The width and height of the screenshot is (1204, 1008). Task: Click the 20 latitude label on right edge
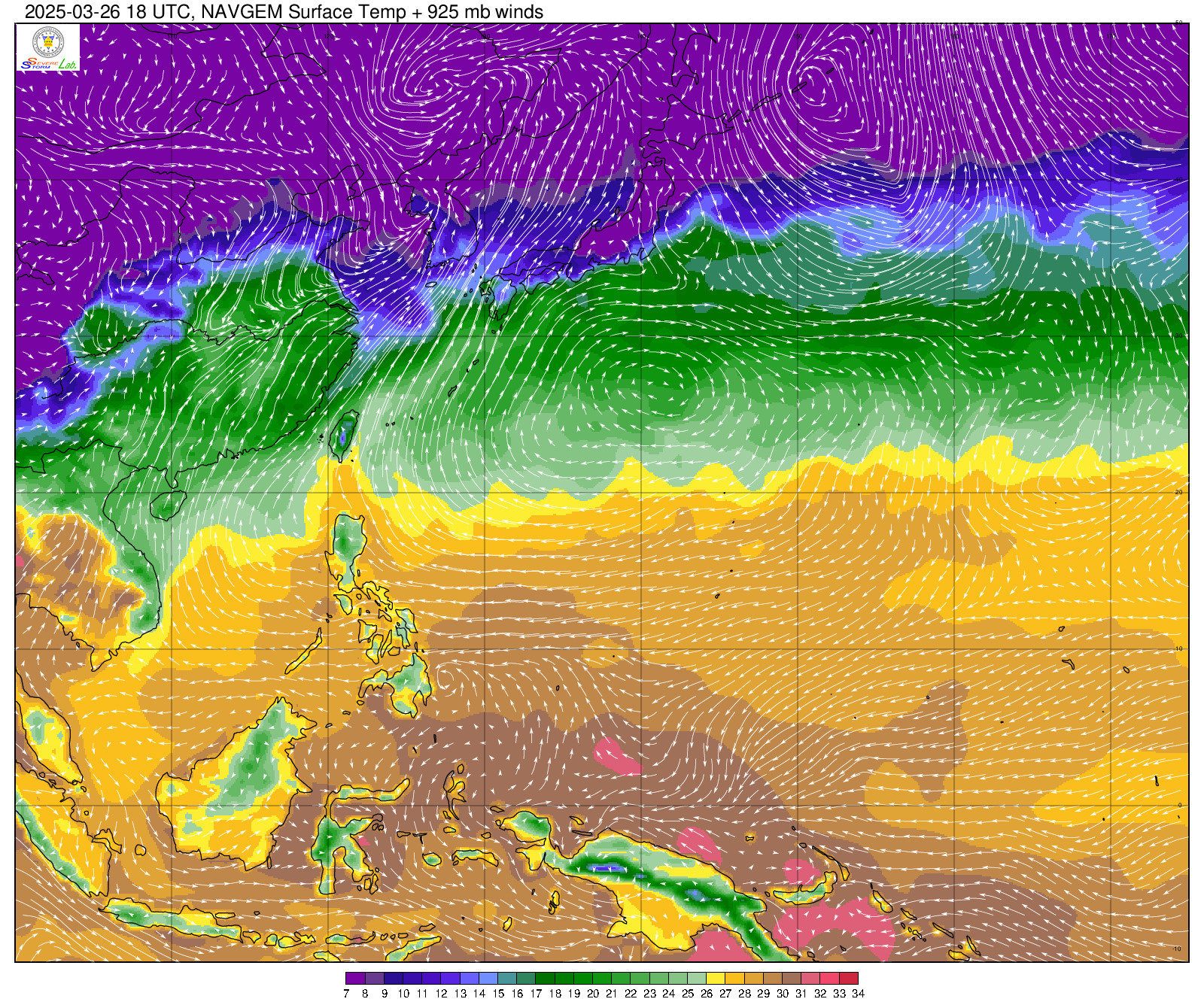point(1178,492)
